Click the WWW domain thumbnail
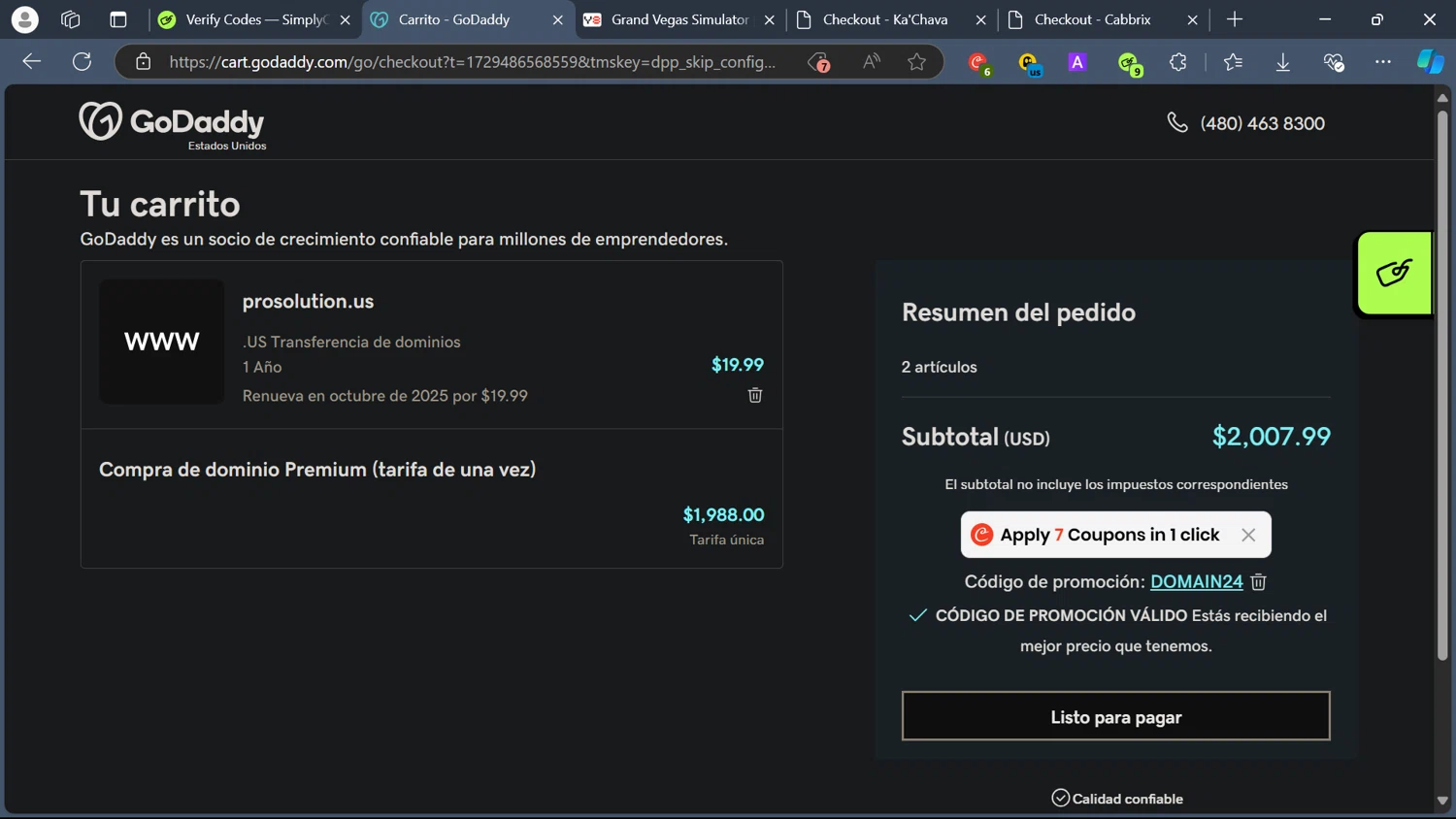This screenshot has height=819, width=1456. click(161, 342)
